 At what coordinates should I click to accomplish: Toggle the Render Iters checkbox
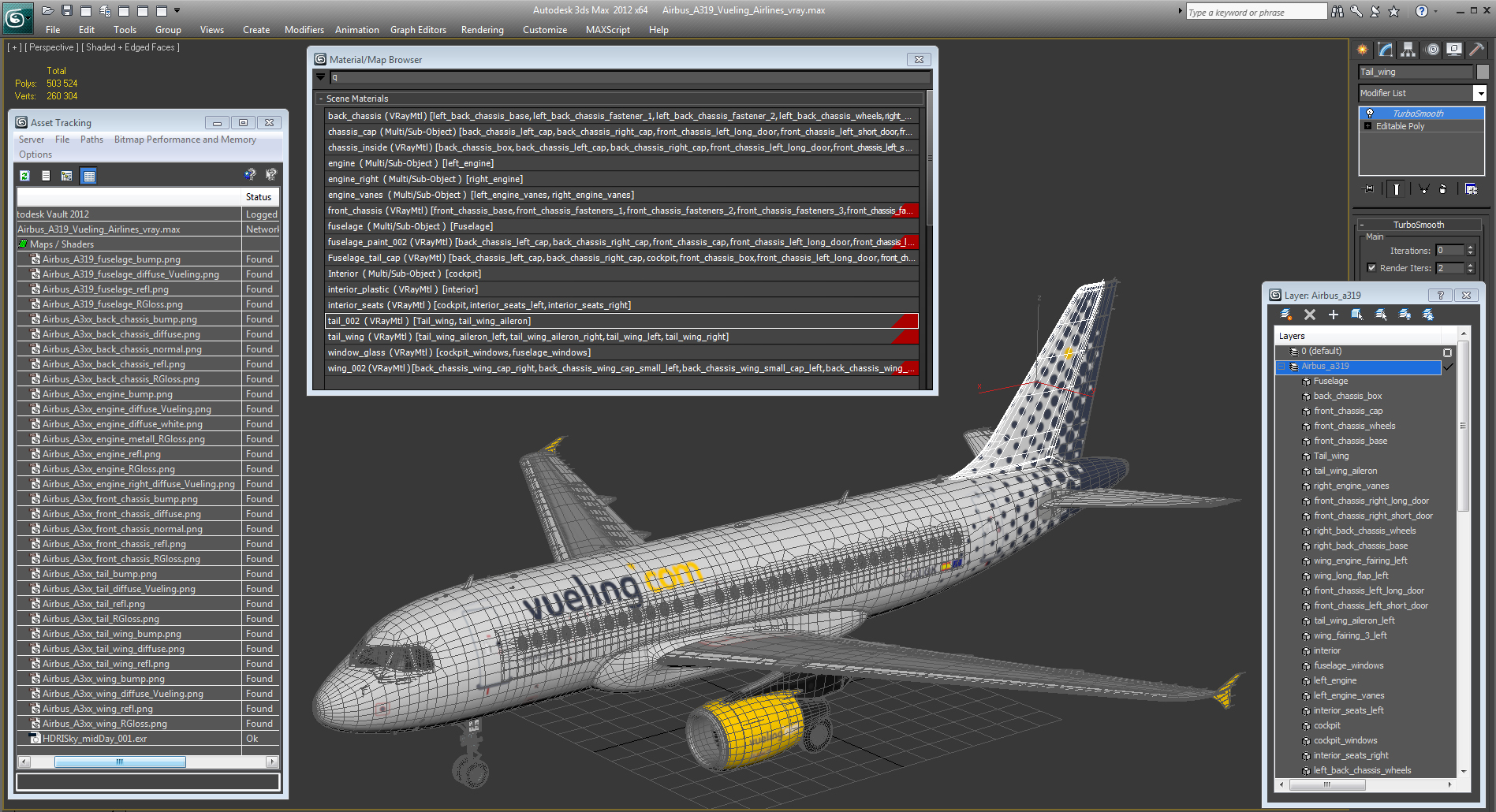click(1371, 268)
